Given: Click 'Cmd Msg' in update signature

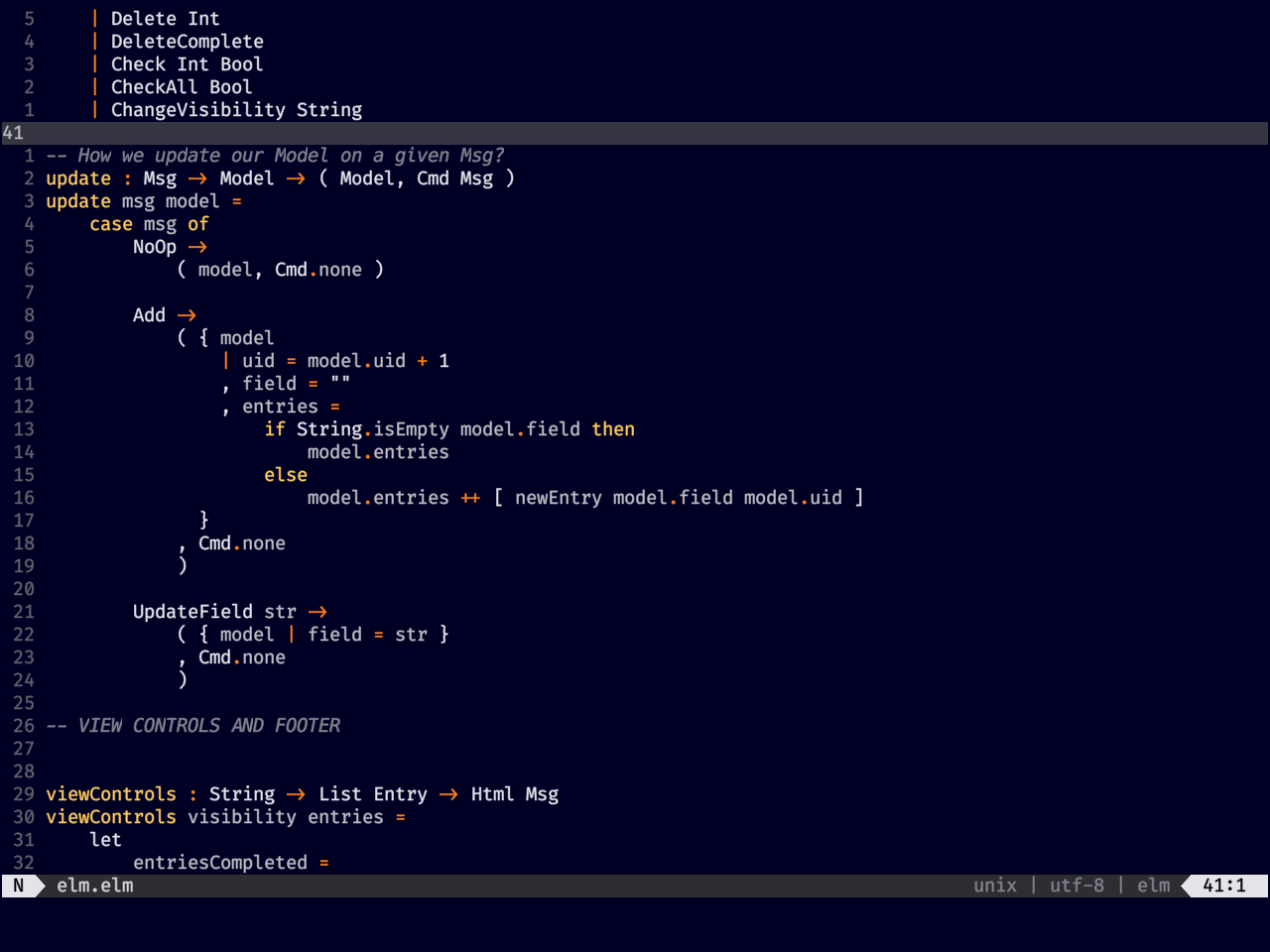Looking at the screenshot, I should pos(454,178).
